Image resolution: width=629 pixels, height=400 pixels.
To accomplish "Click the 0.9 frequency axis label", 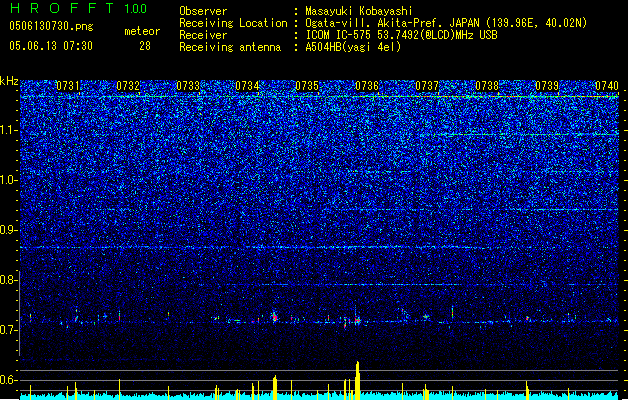I will pyautogui.click(x=8, y=230).
